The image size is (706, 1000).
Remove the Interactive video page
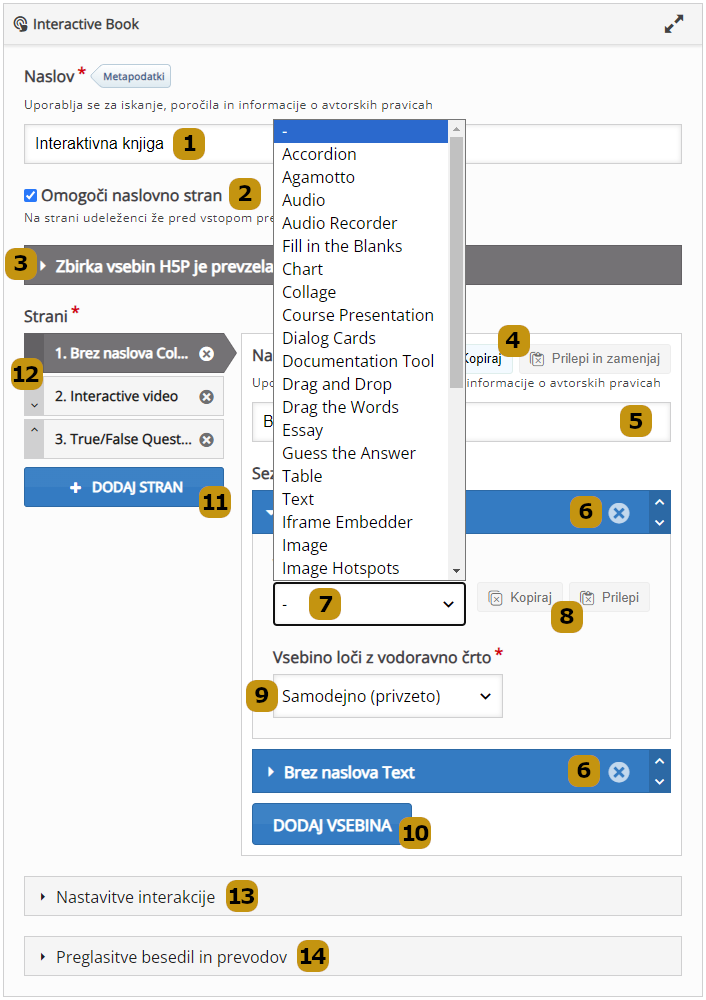(x=207, y=397)
